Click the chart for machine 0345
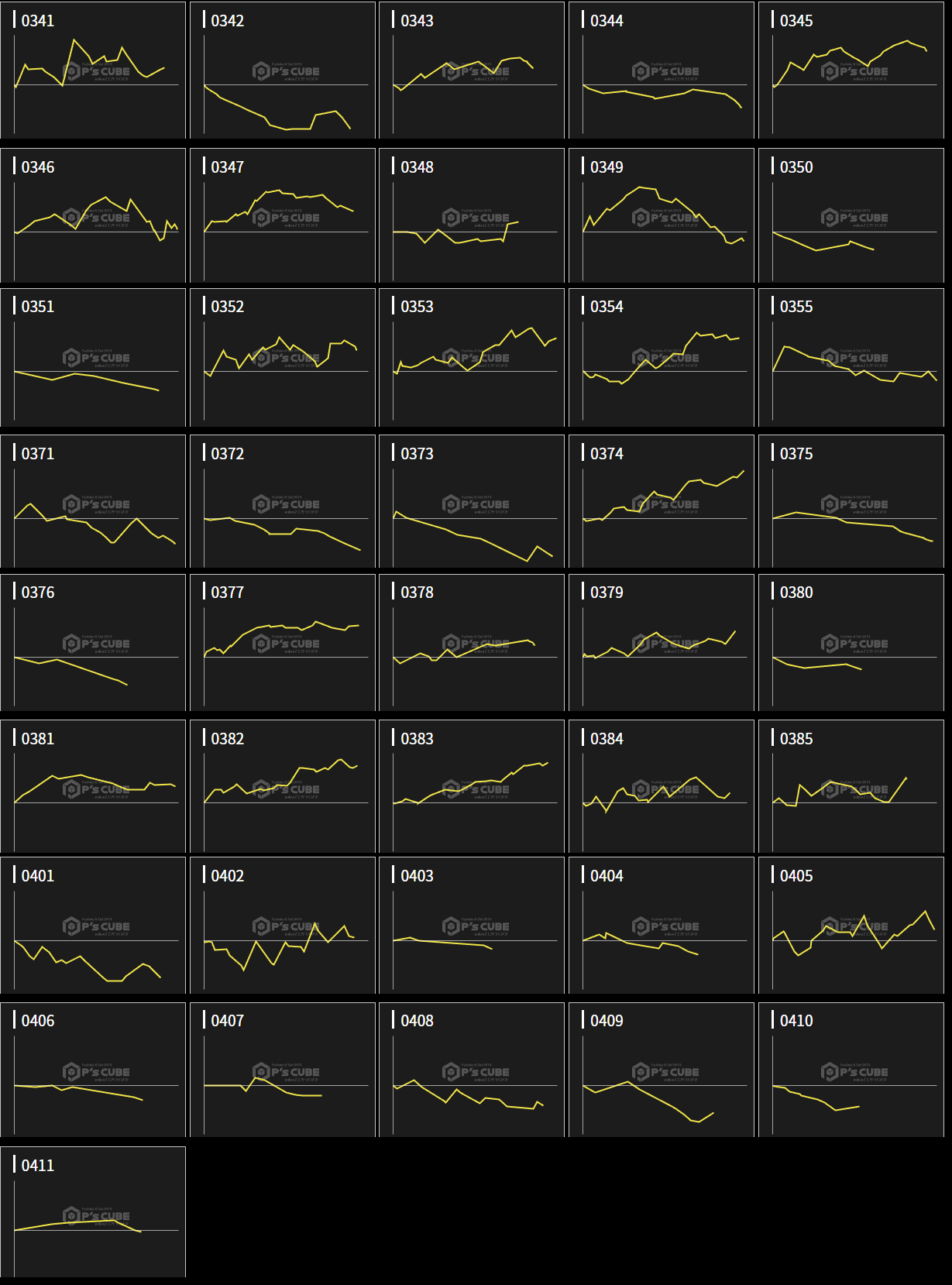Screen dimensions: 952x1285 pyautogui.click(x=851, y=70)
